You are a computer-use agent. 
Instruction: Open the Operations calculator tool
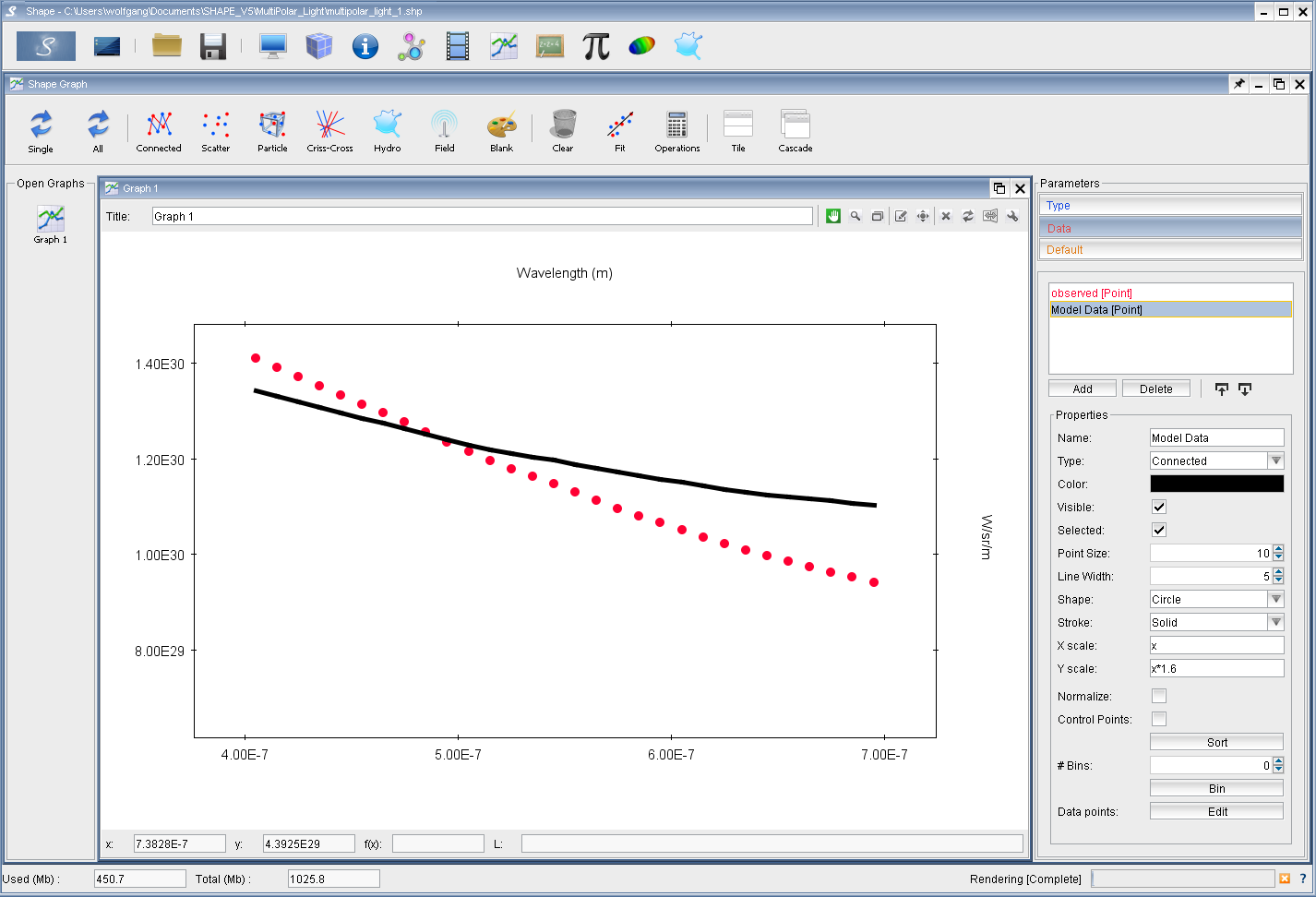pyautogui.click(x=677, y=131)
